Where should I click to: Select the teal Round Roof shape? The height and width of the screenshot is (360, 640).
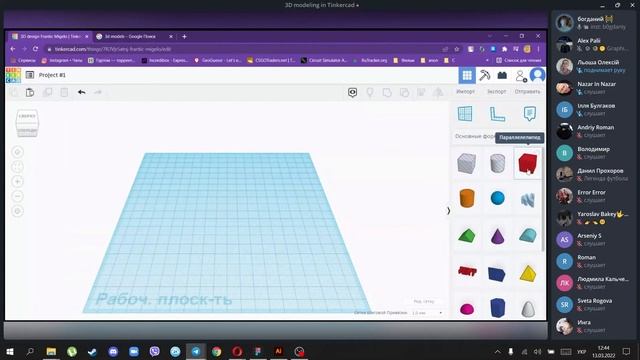pyautogui.click(x=528, y=236)
